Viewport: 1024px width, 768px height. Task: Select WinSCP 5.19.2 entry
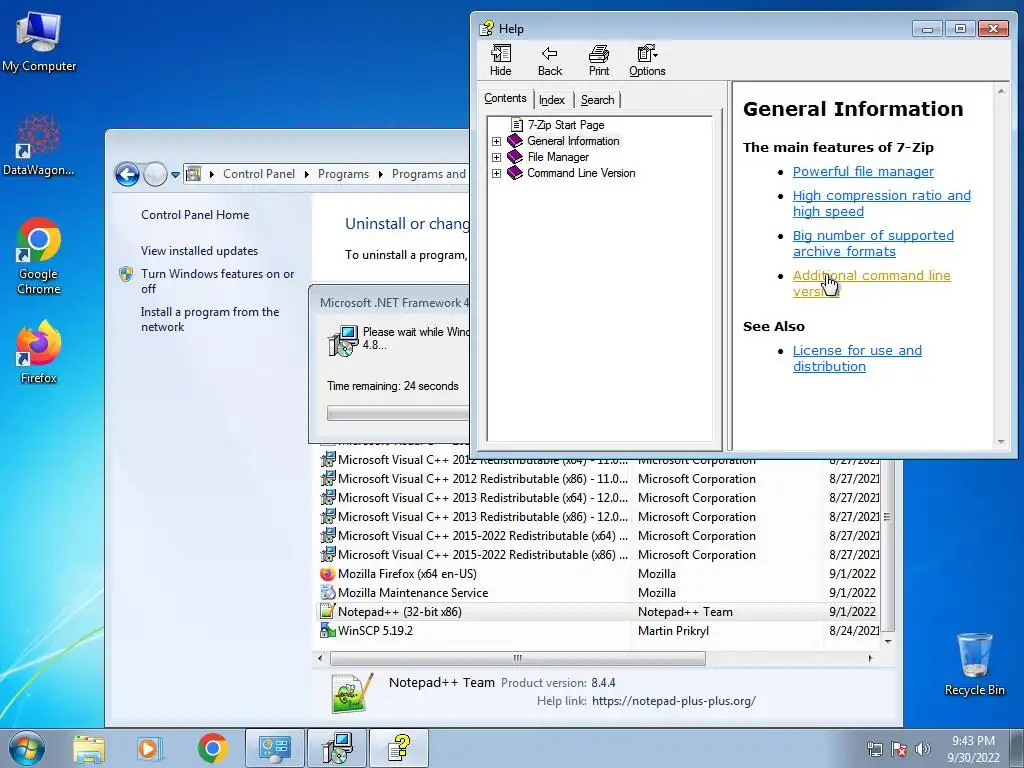[599, 631]
